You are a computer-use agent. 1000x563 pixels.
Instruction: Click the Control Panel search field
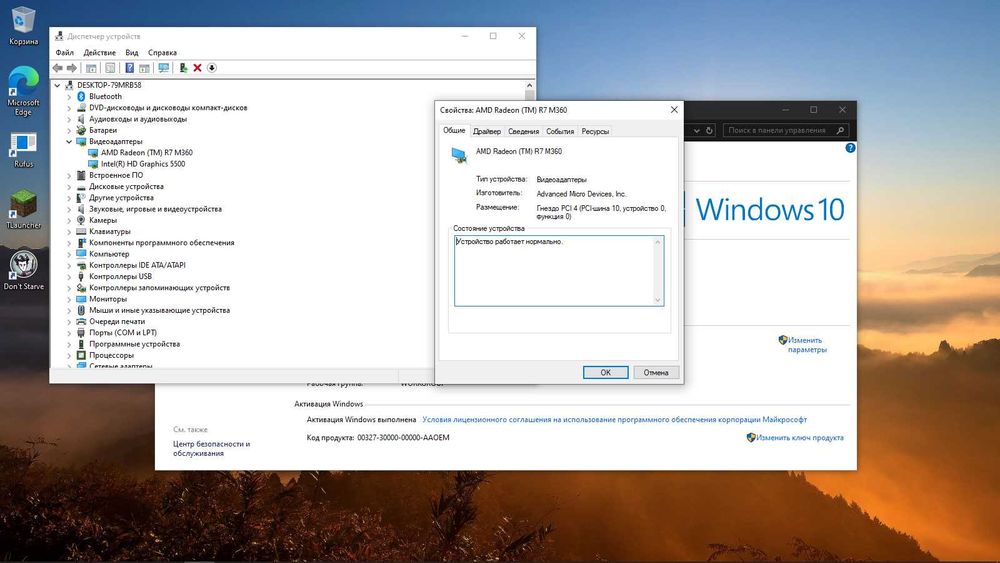click(785, 130)
